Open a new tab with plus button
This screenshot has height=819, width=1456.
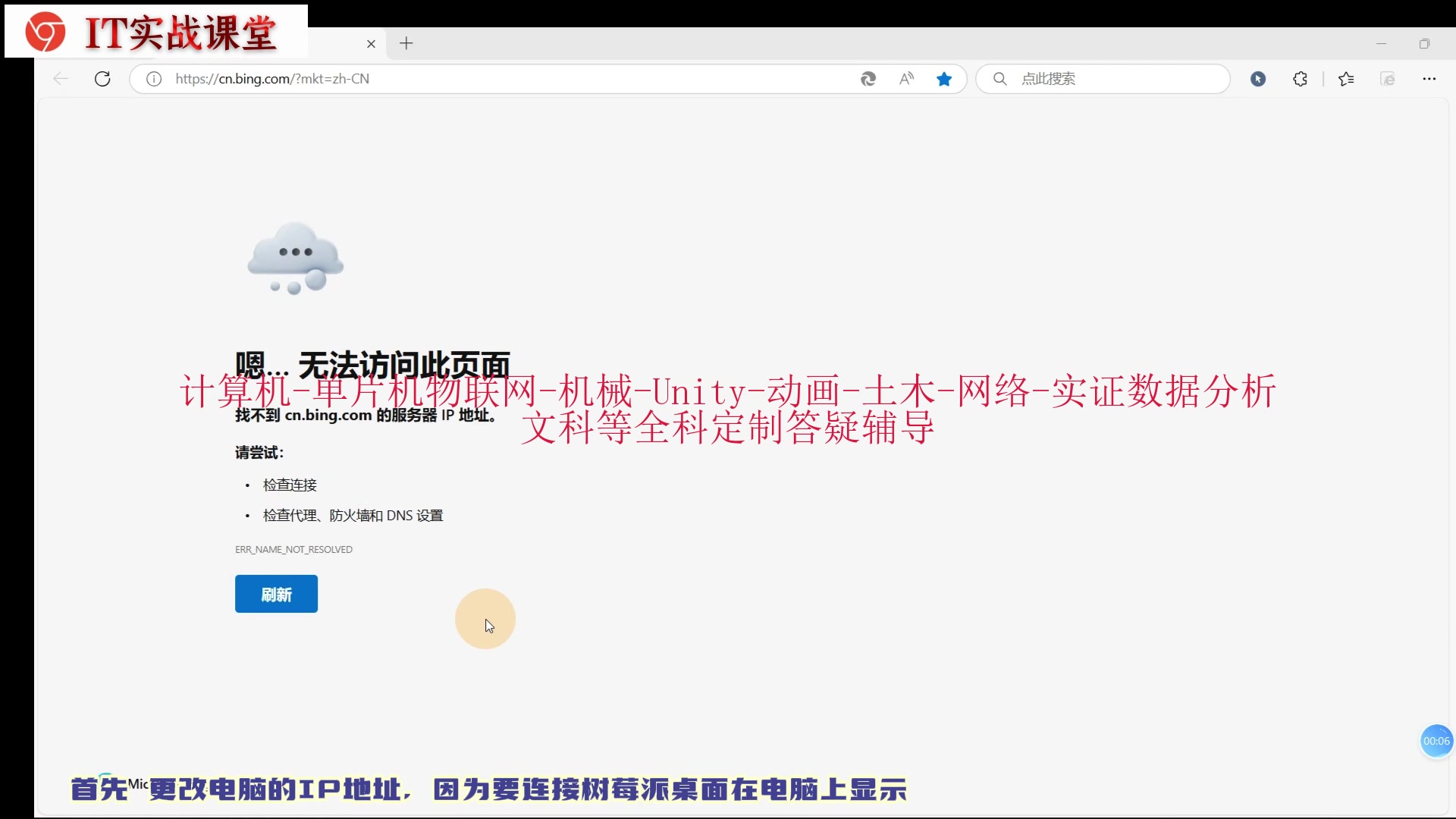coord(406,43)
